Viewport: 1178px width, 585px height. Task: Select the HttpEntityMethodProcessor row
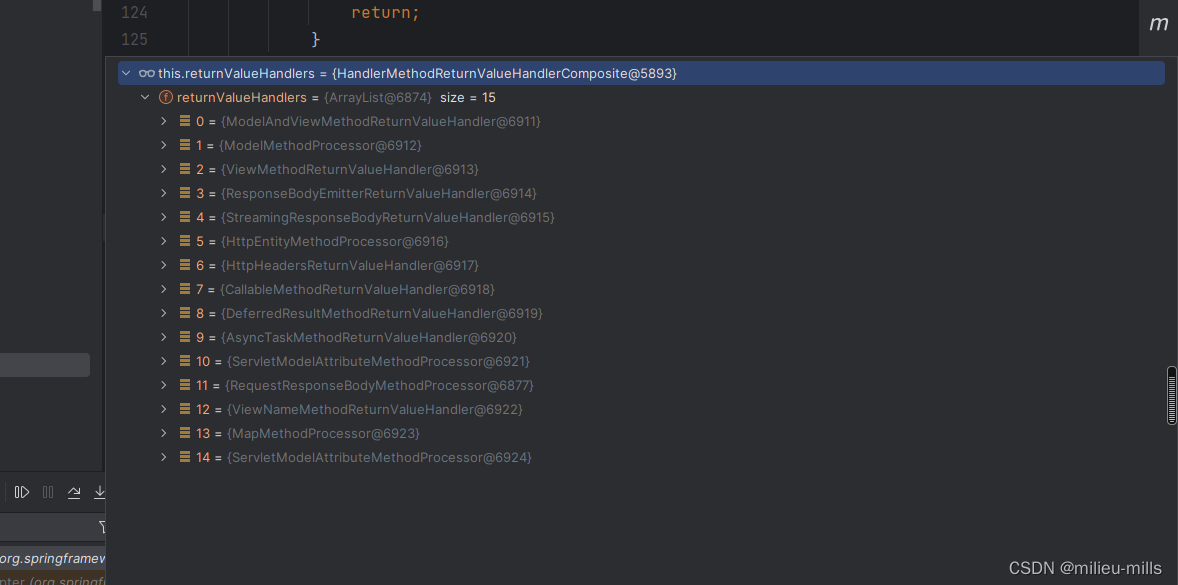coord(335,241)
